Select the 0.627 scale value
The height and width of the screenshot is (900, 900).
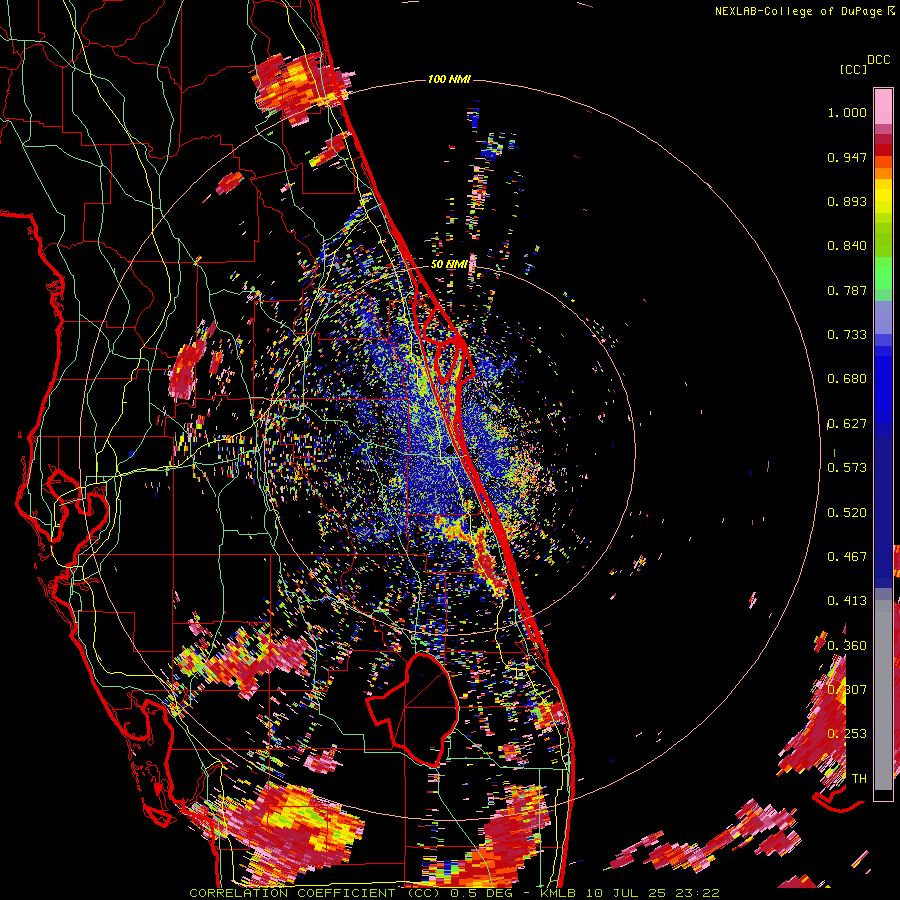(847, 424)
